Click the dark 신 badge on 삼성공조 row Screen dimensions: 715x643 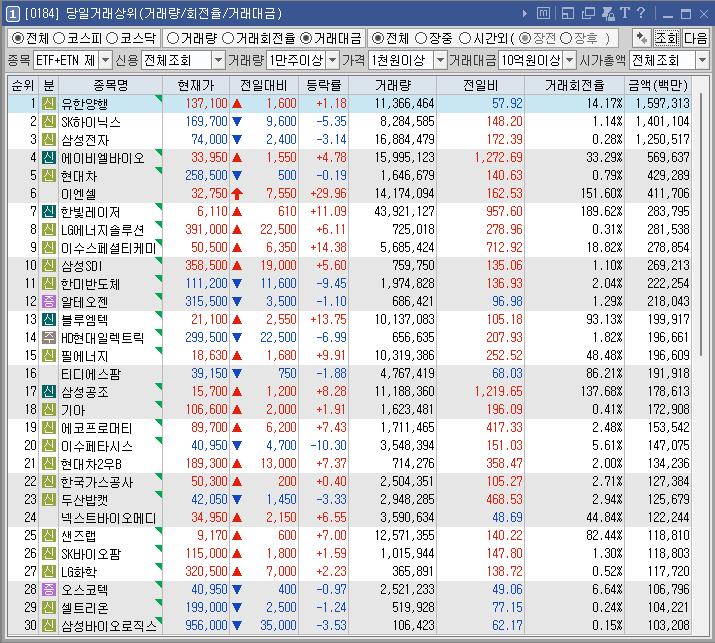tap(49, 392)
